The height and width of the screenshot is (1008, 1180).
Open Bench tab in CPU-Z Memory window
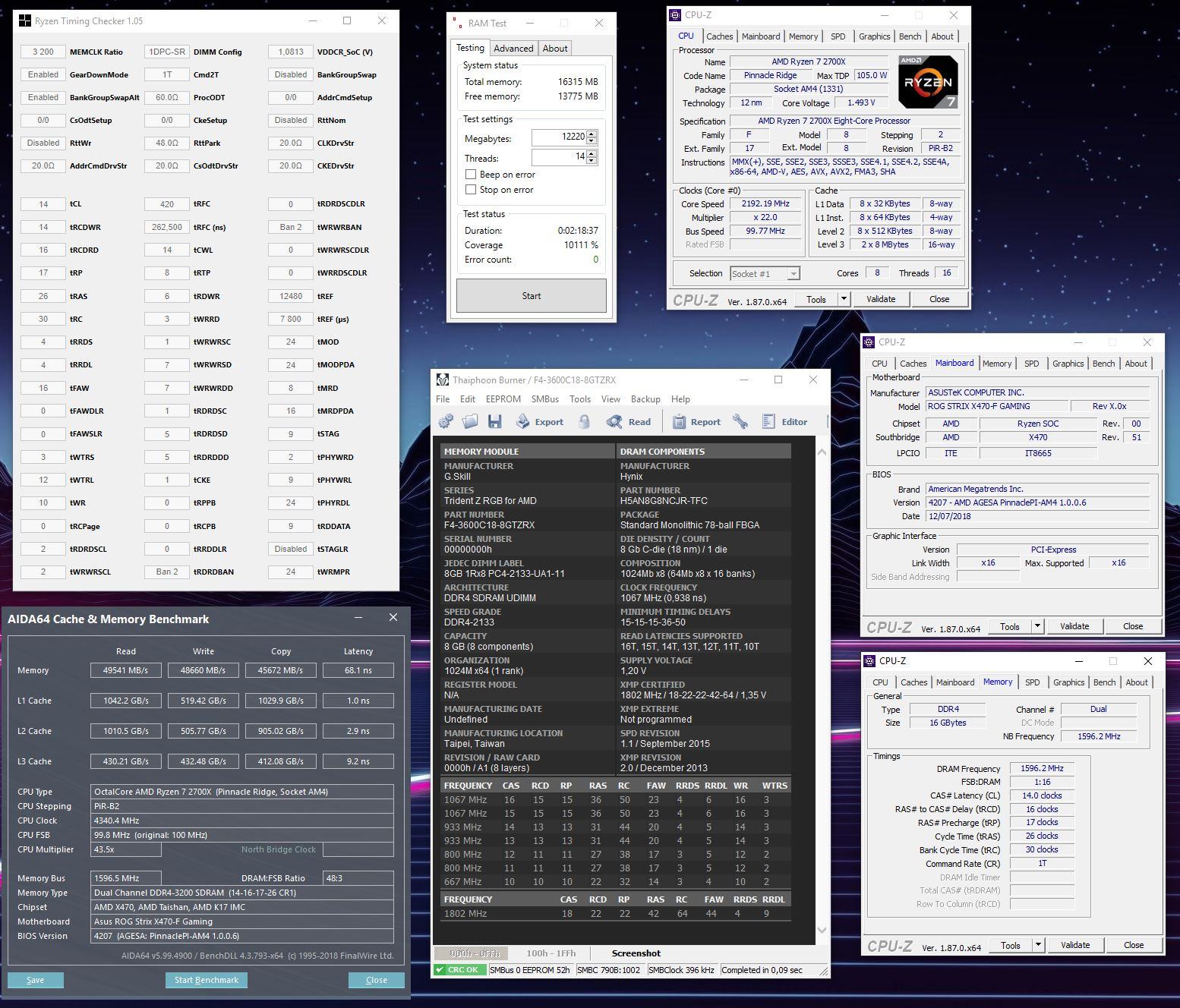pyautogui.click(x=1104, y=682)
